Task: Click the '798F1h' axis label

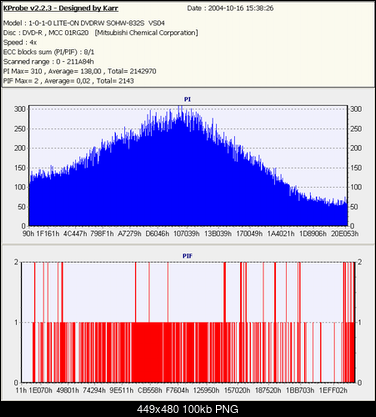Action: point(102,234)
